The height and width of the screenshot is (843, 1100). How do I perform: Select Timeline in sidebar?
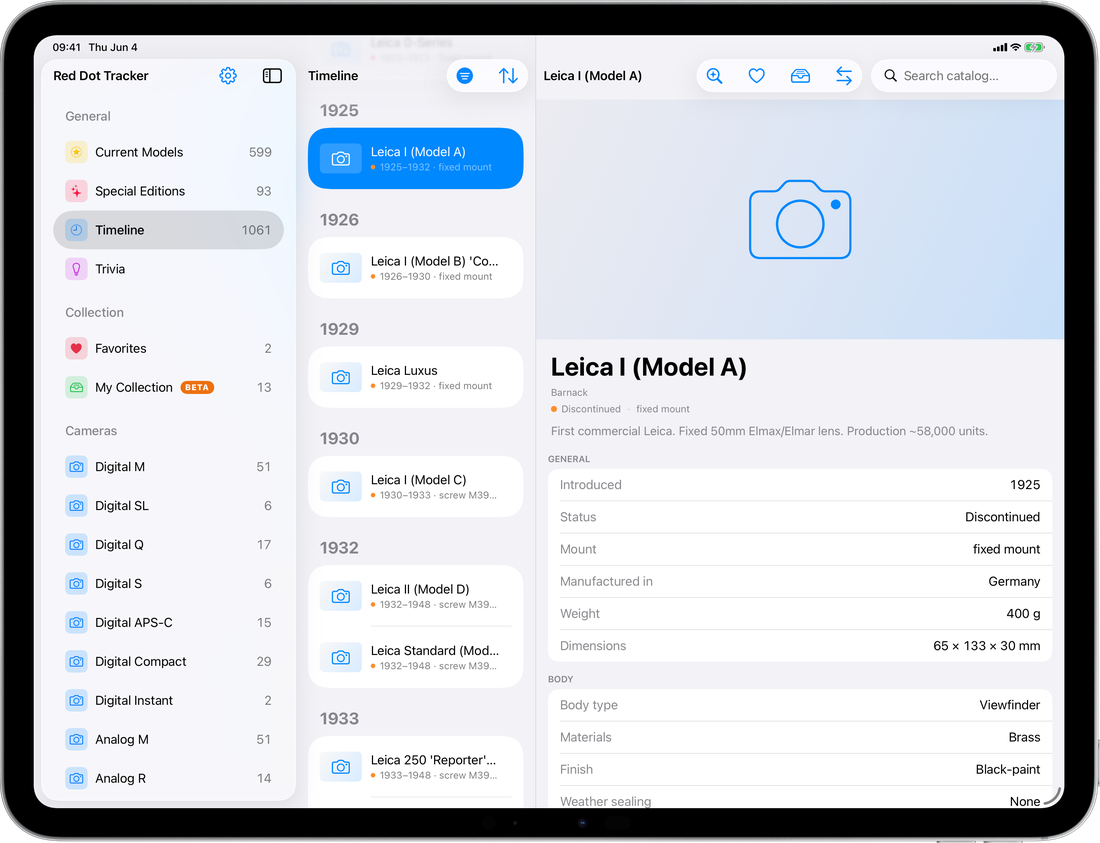[x=168, y=230]
